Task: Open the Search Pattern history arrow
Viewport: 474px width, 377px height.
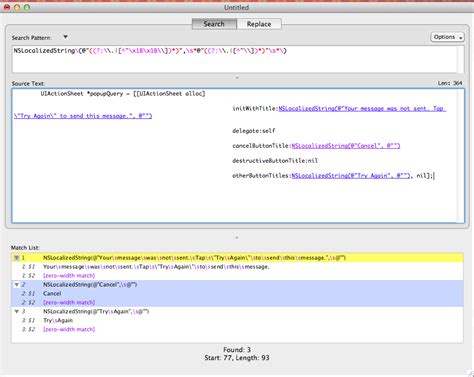Action: 65,37
